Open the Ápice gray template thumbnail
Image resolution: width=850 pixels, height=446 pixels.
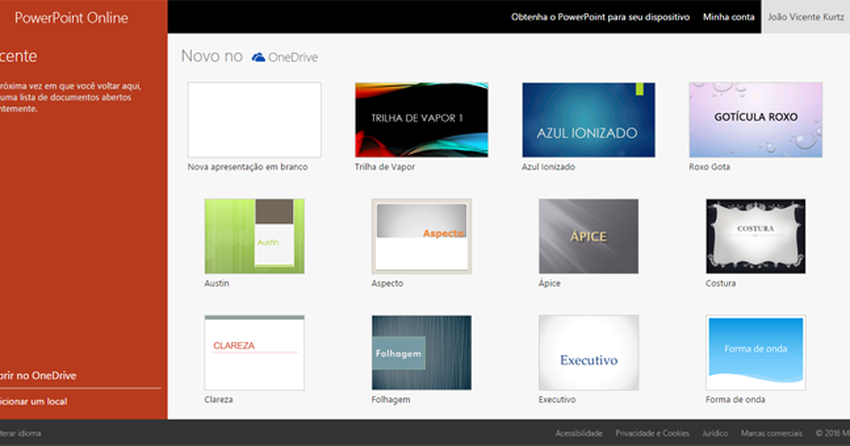tap(588, 236)
